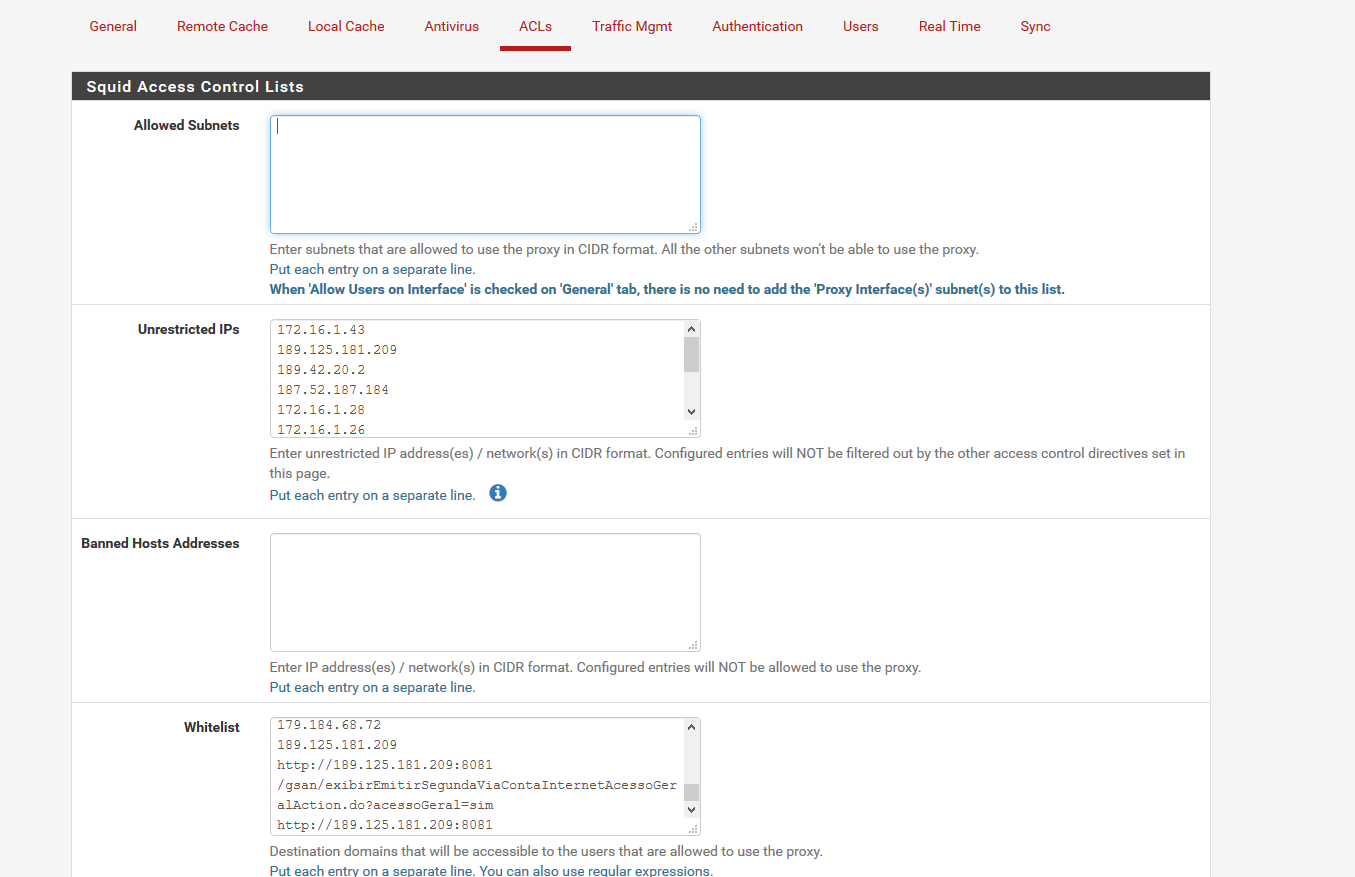Image resolution: width=1355 pixels, height=877 pixels.
Task: Click scroll-down arrow in Unrestricted IPs list
Action: point(691,412)
